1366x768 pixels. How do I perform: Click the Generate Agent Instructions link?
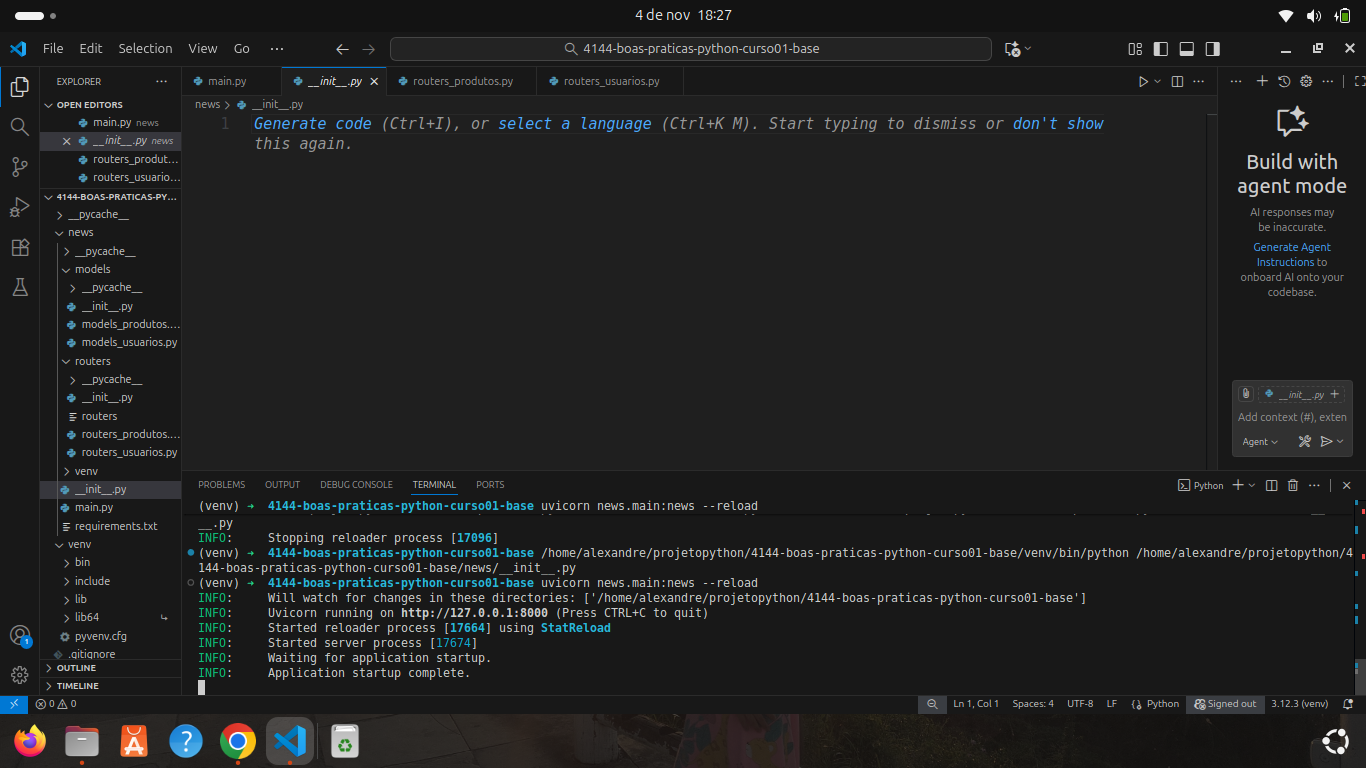(x=1291, y=254)
